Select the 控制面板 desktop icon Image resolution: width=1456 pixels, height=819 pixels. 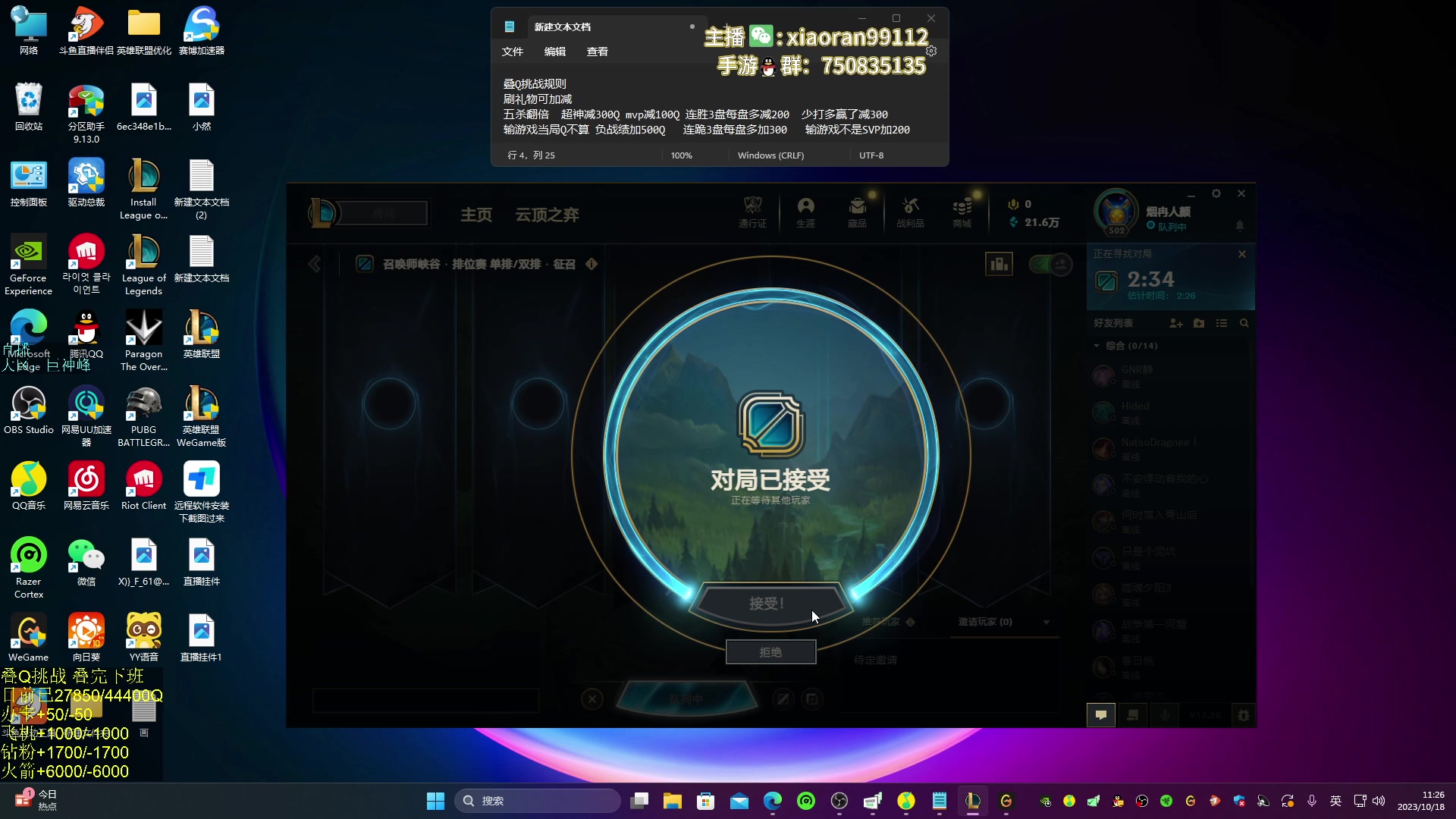coord(29,183)
